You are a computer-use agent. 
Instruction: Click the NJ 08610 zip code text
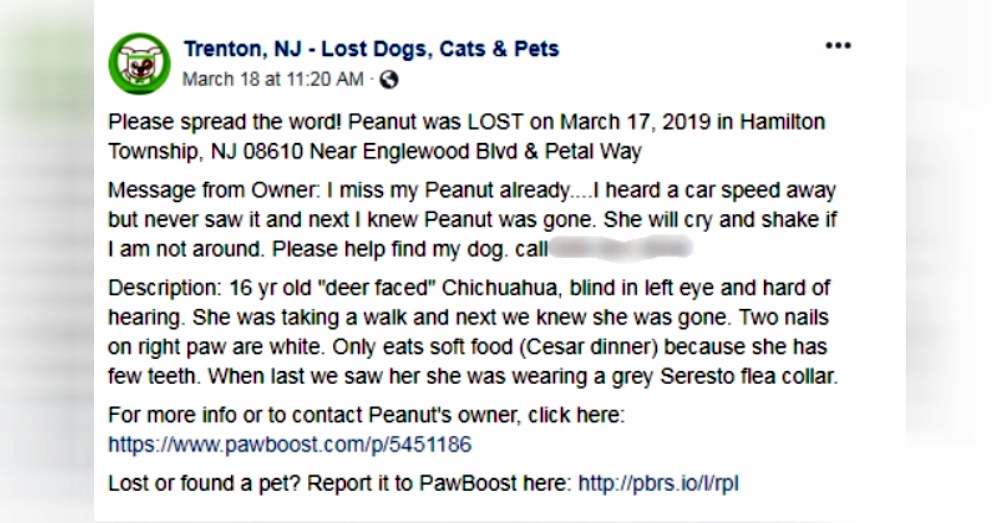pyautogui.click(x=257, y=152)
